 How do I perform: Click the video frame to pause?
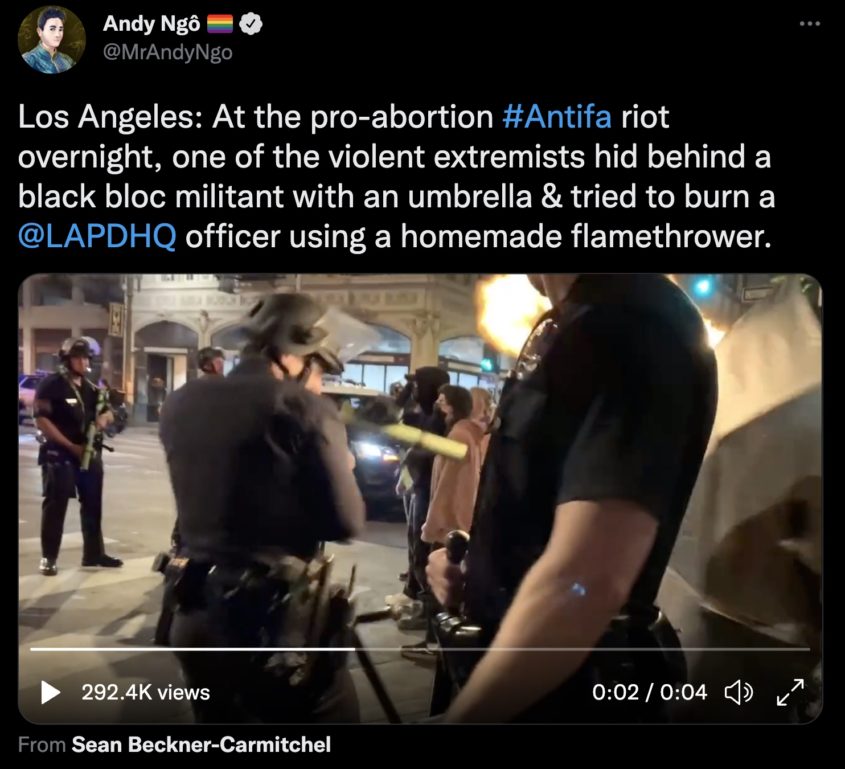420,458
